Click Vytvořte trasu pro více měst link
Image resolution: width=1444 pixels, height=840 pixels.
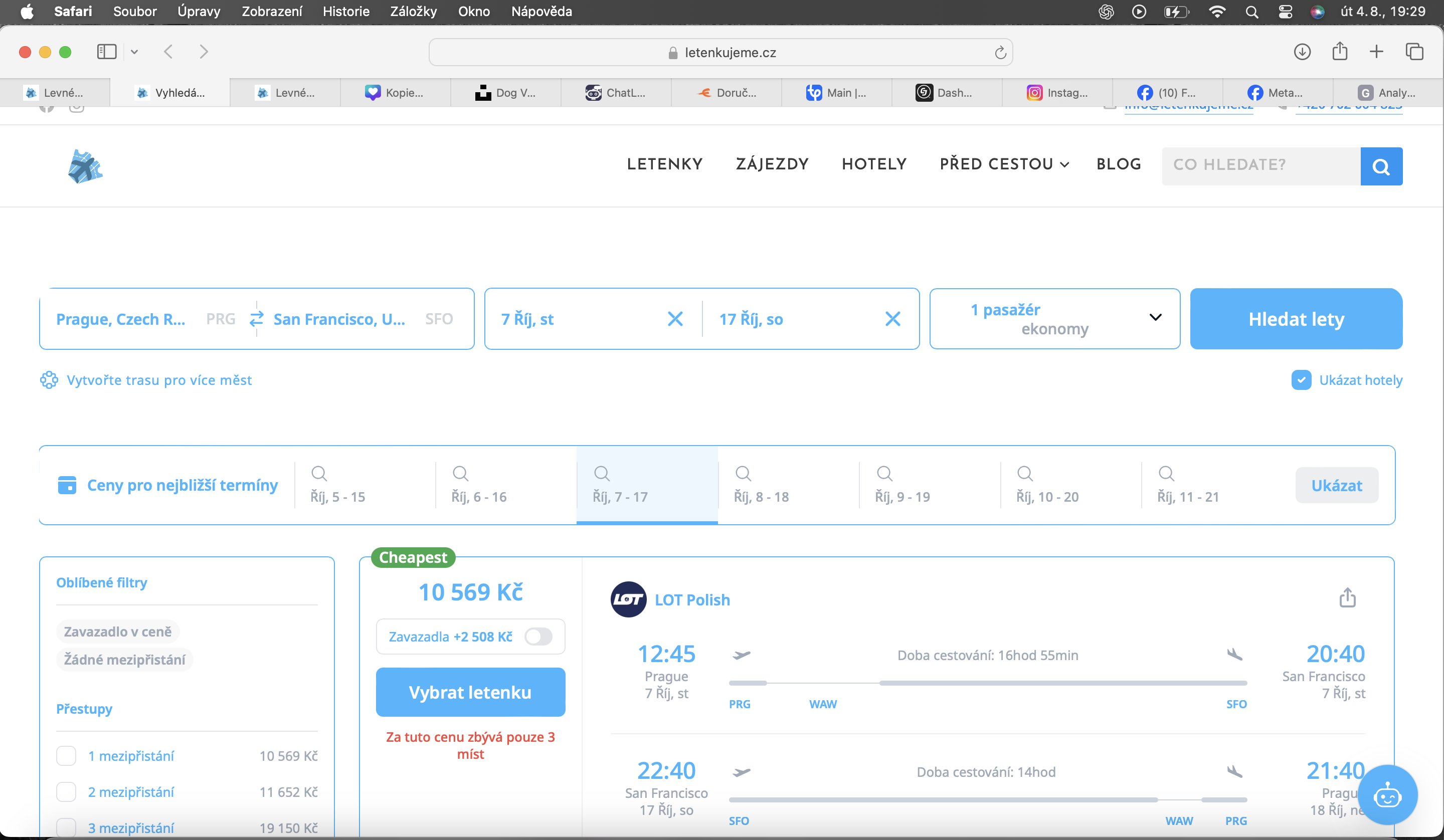coord(159,380)
